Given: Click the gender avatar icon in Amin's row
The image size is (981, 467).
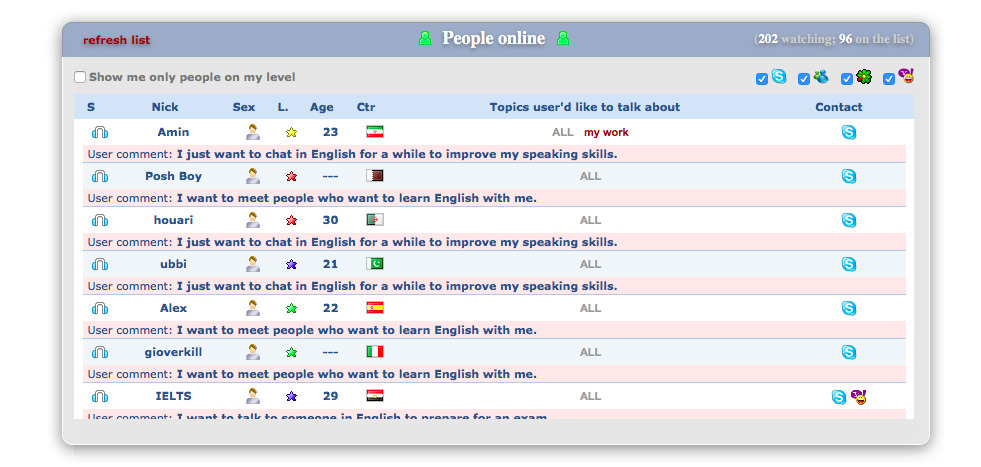Looking at the screenshot, I should tap(253, 132).
